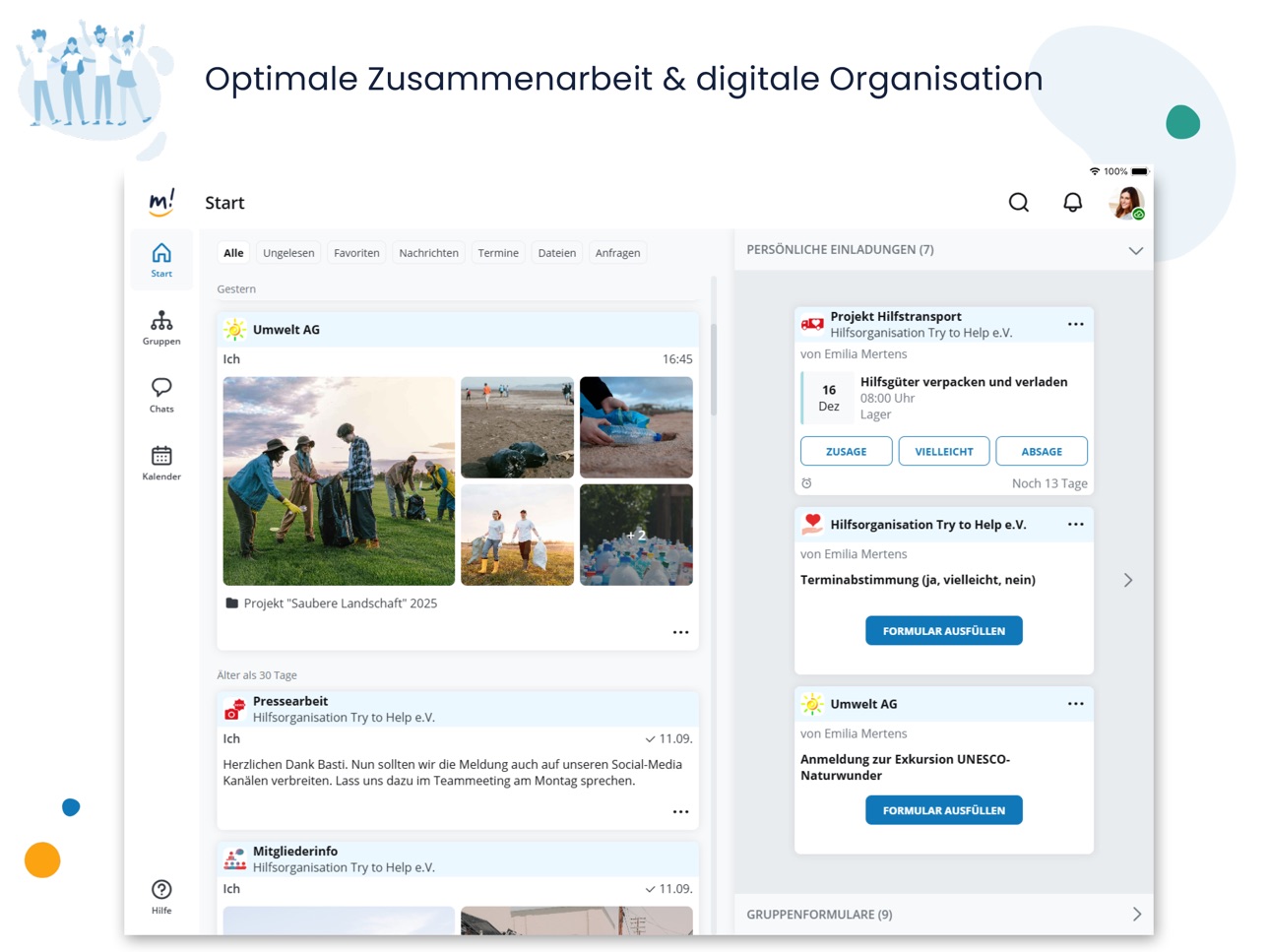Fill out Exkursion UNESCO-Naturwunder form
Screen dimensions: 1270x952
pos(944,810)
